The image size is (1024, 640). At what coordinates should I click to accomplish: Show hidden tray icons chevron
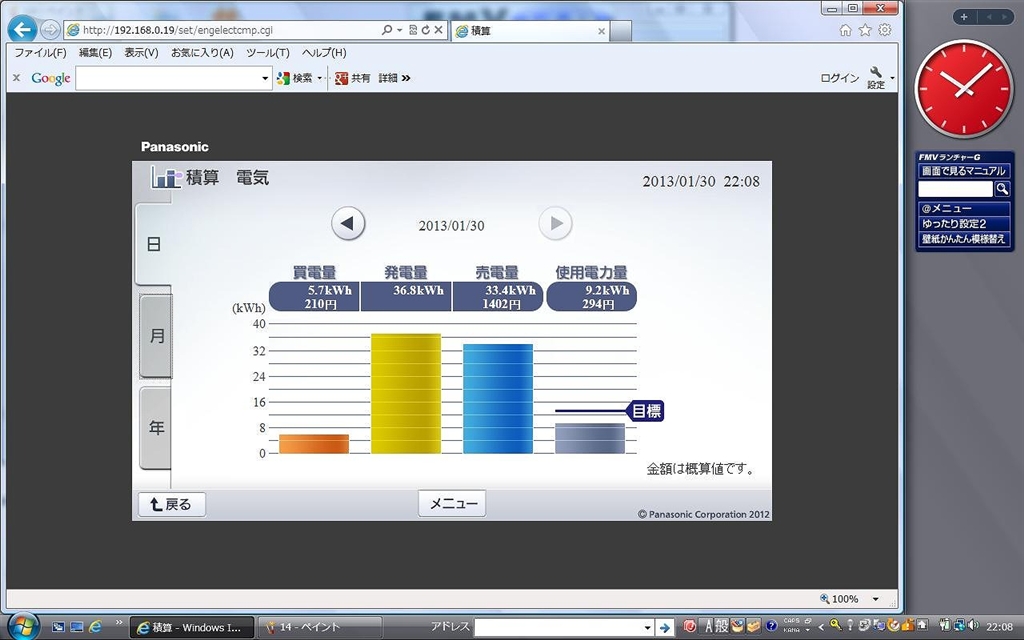(x=822, y=627)
